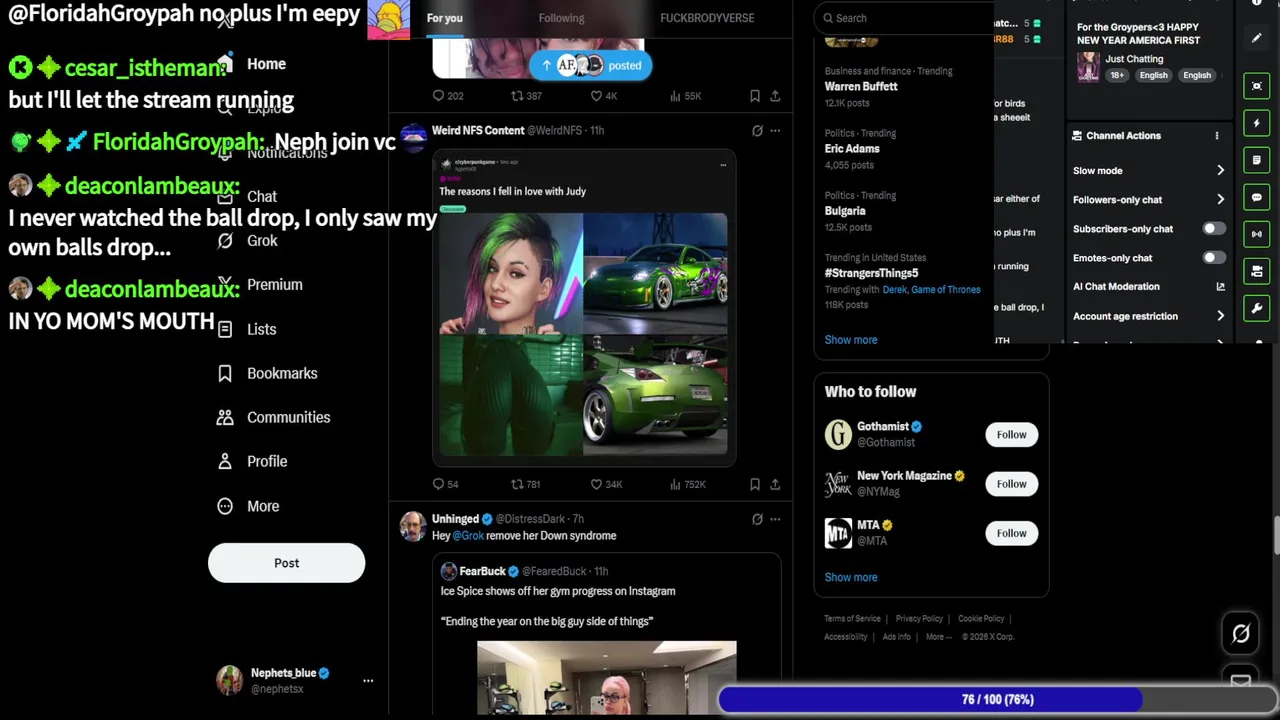
Task: Open Lists in the X sidebar
Action: point(247,329)
